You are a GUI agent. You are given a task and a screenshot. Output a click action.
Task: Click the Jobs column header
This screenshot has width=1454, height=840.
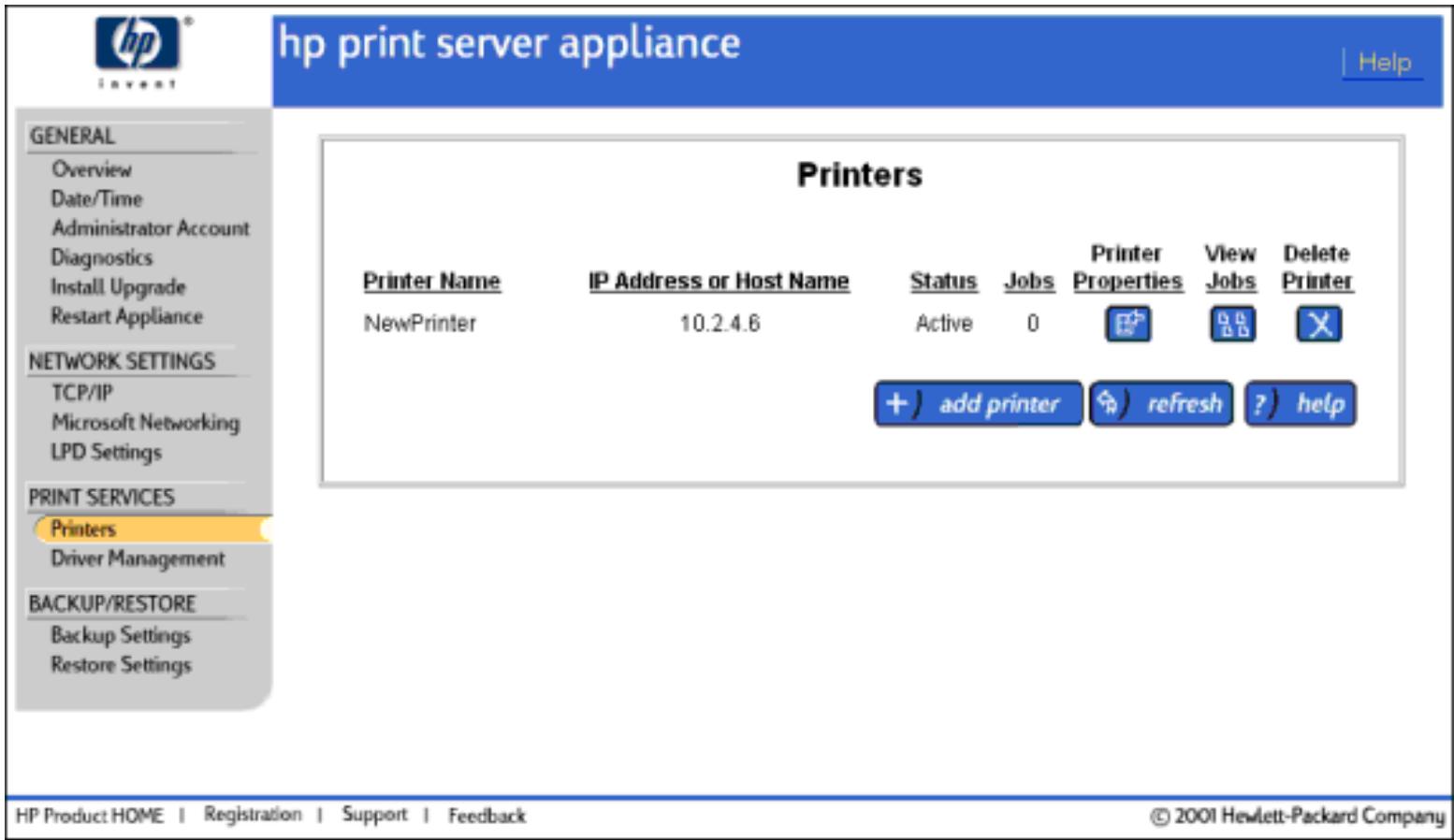click(x=1028, y=281)
